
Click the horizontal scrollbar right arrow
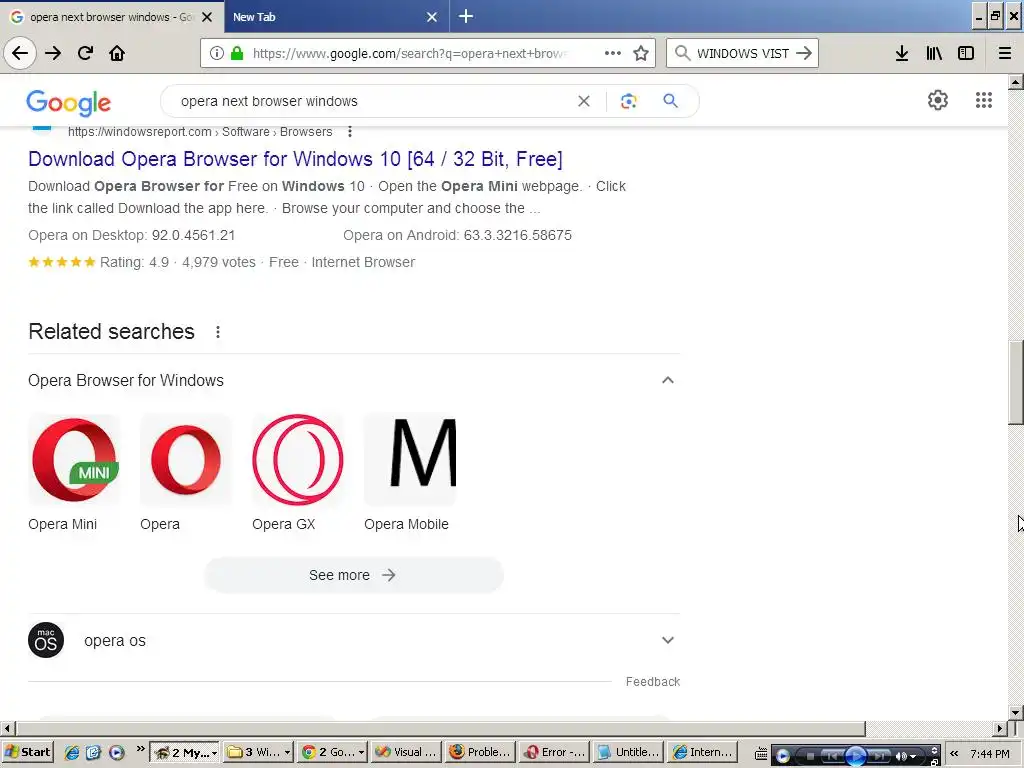(x=1000, y=728)
